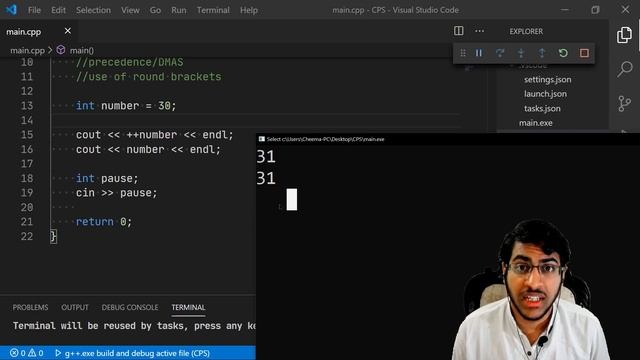The height and width of the screenshot is (360, 640).
Task: Click the EXPLORER panel header
Action: point(526,31)
